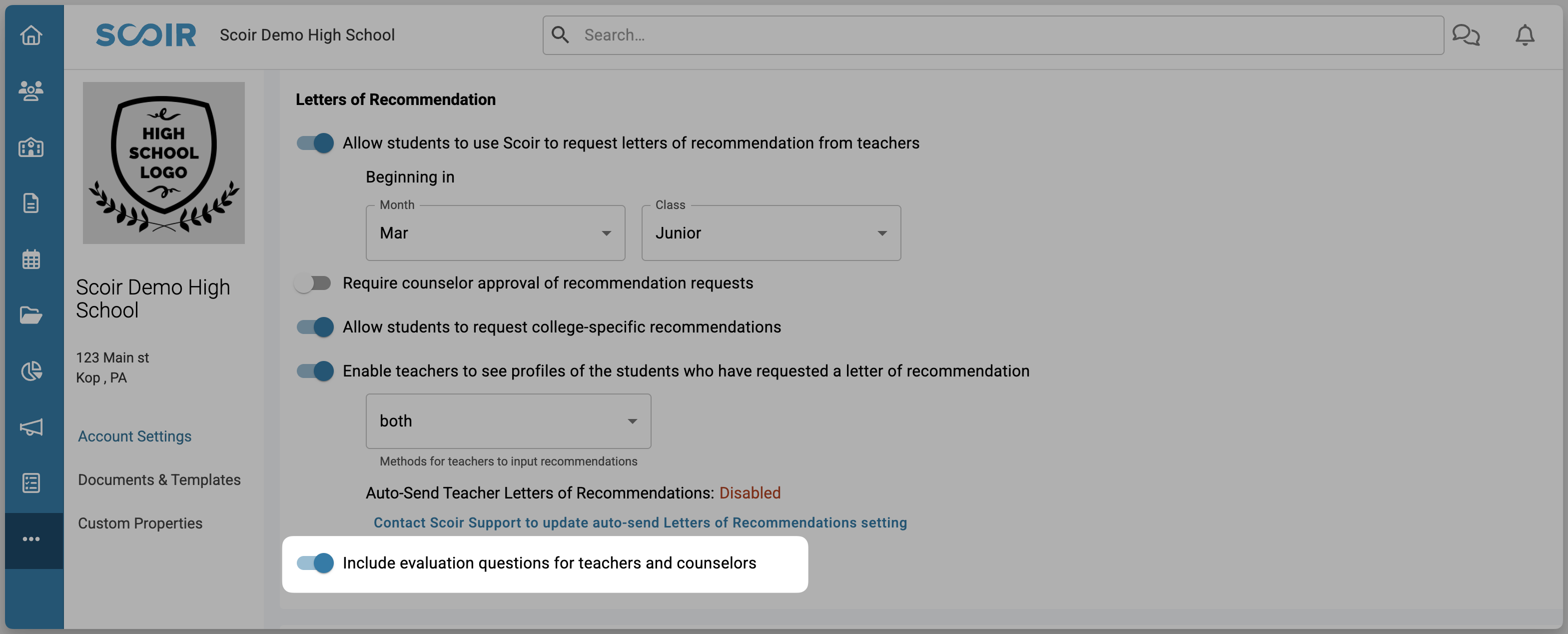Toggle allow students to request letters from teachers
1568x634 pixels.
point(315,143)
